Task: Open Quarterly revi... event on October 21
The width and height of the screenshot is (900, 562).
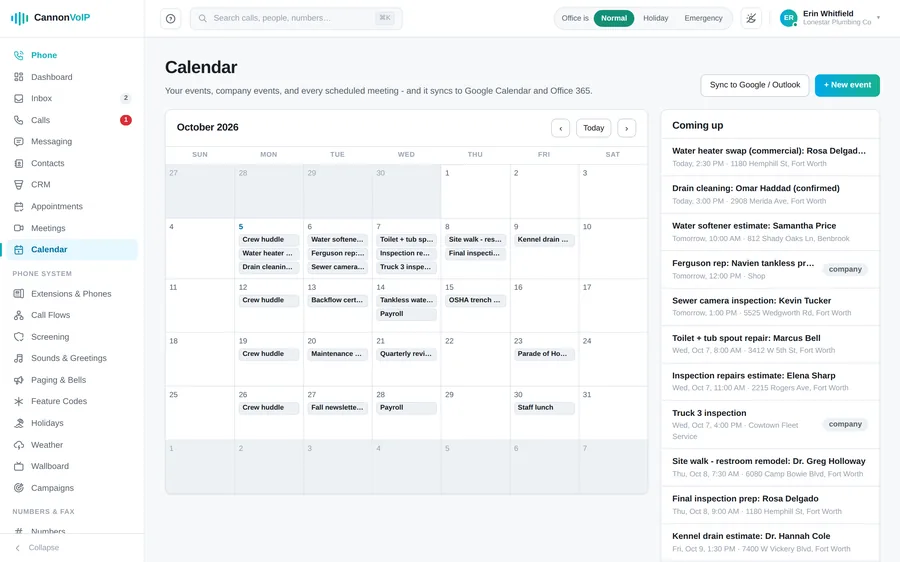Action: point(406,354)
